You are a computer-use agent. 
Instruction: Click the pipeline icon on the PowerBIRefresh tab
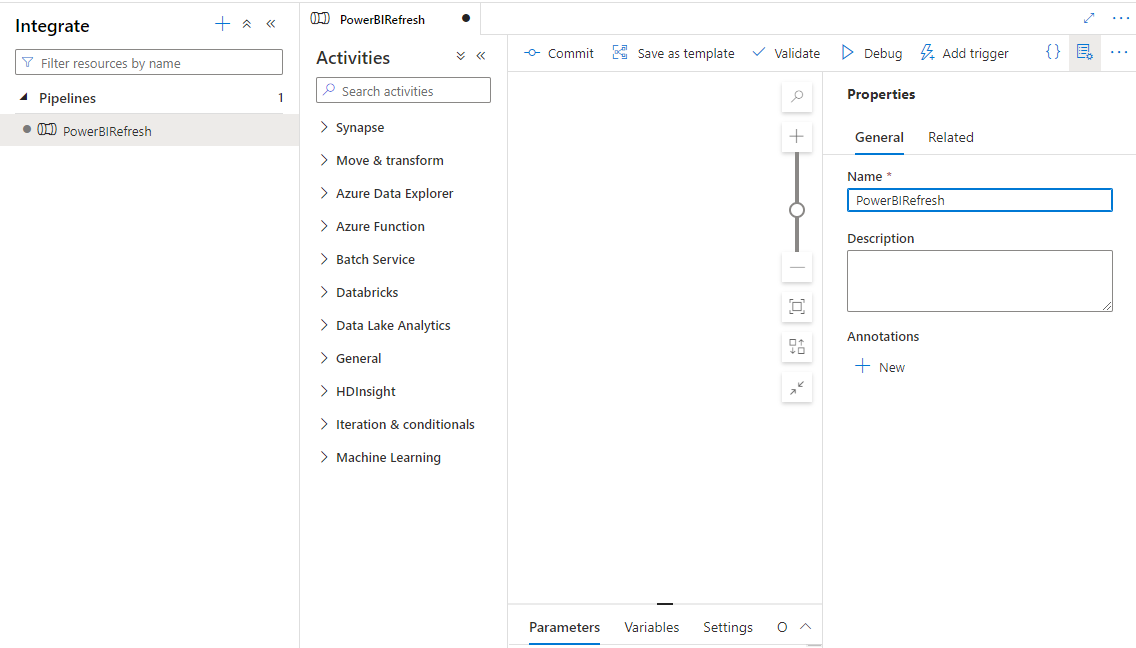coord(320,19)
